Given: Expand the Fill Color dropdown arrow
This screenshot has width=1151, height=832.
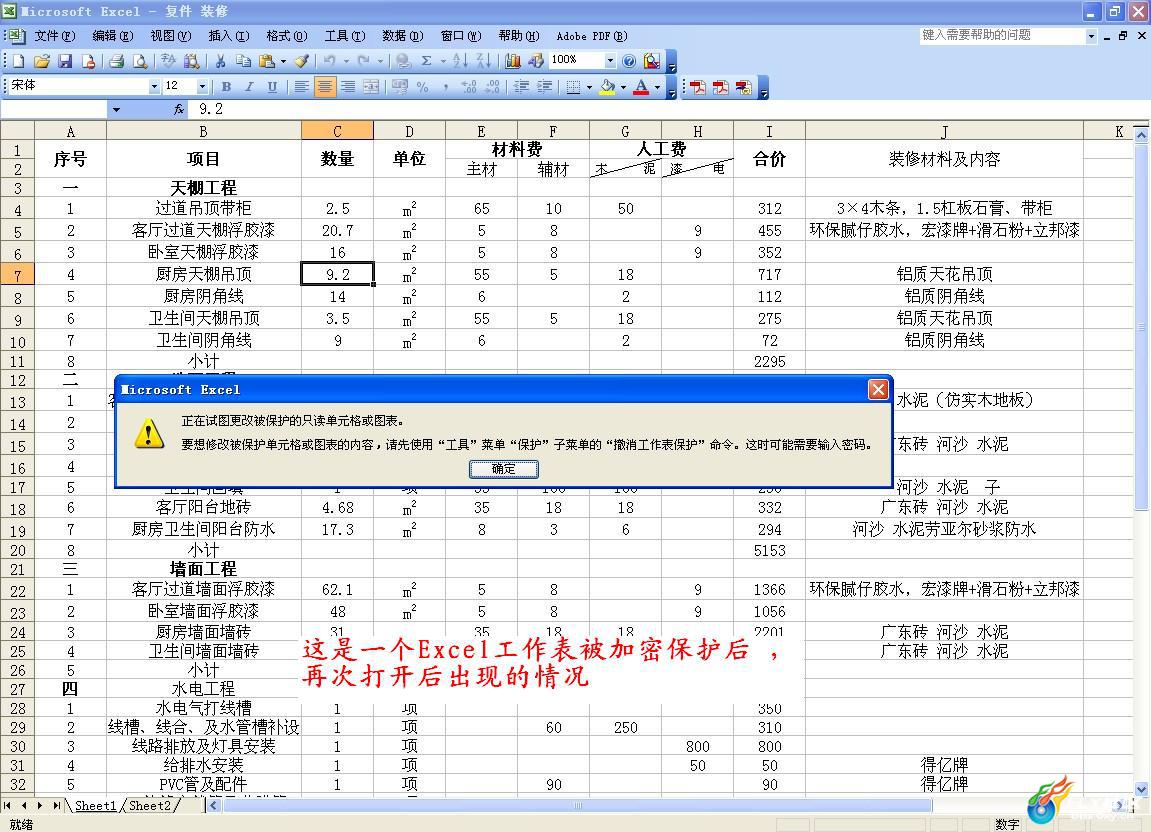Looking at the screenshot, I should (x=624, y=87).
